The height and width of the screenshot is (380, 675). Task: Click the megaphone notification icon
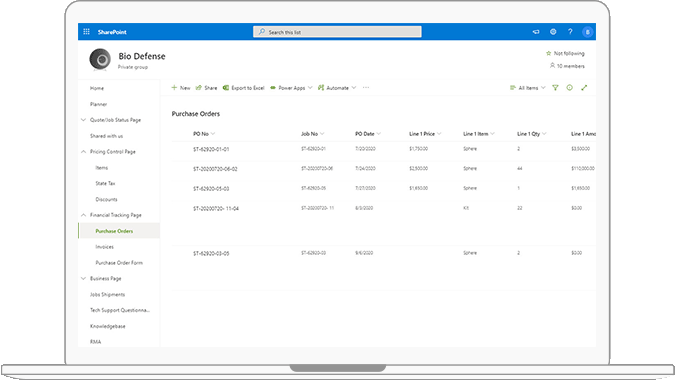(536, 32)
